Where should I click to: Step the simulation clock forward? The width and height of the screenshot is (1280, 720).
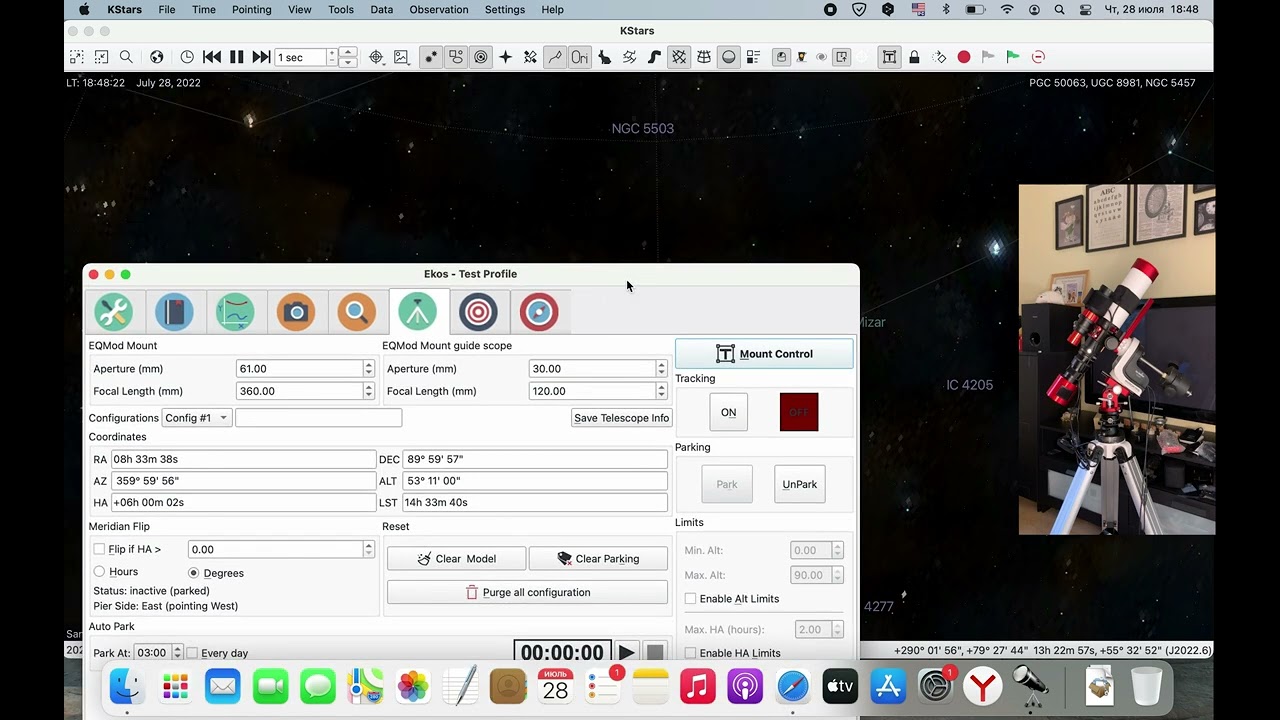261,57
